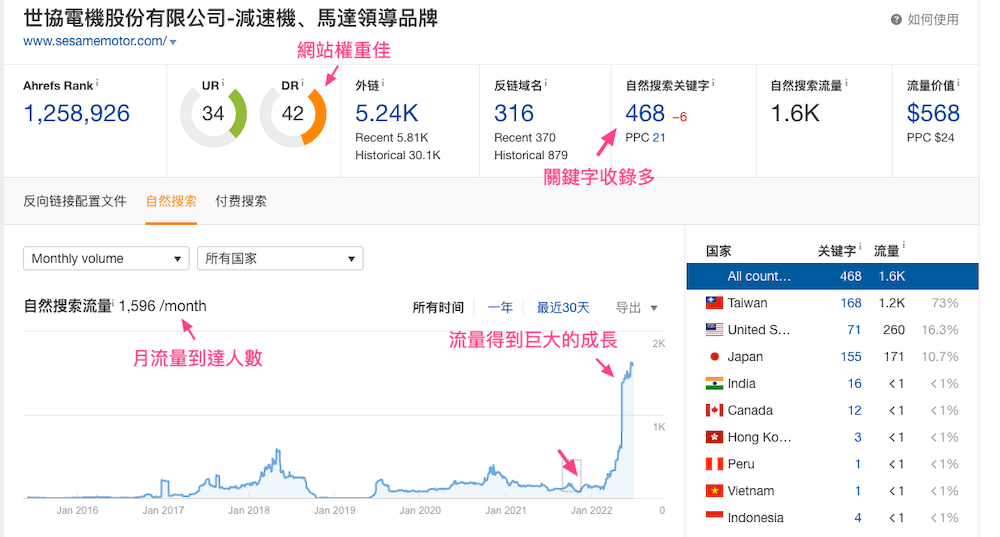Click the UR 34 circular gauge

[x=214, y=115]
